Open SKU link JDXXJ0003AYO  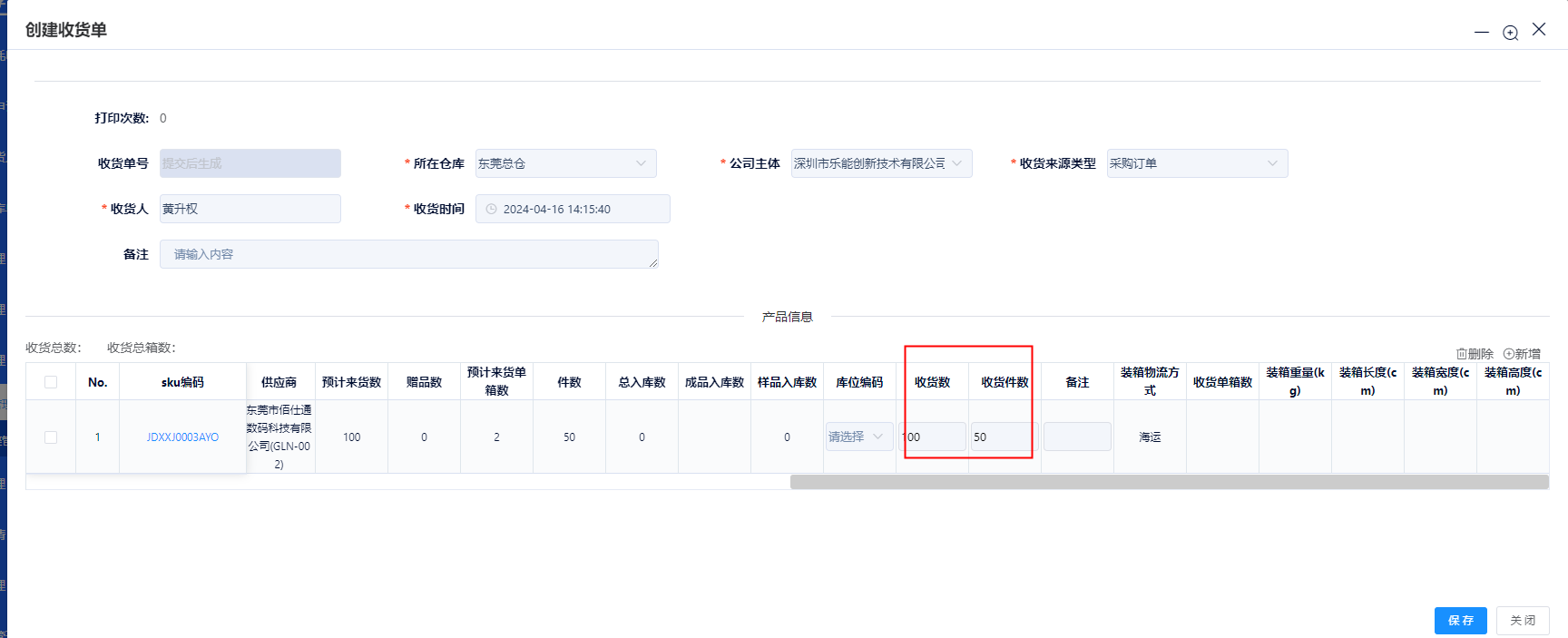pos(182,437)
